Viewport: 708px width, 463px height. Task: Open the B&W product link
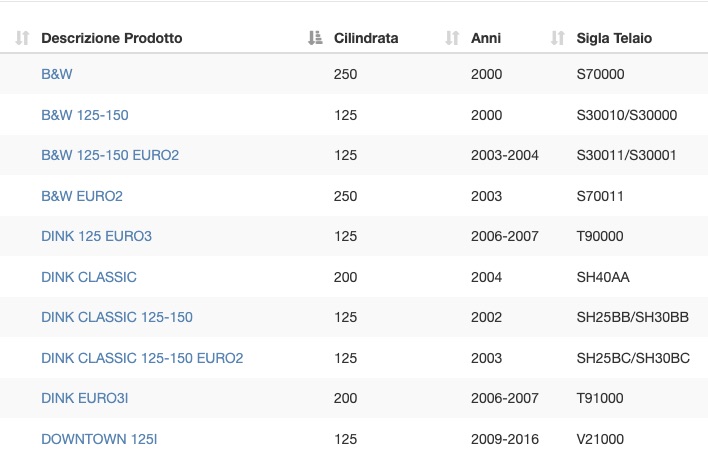(56, 74)
